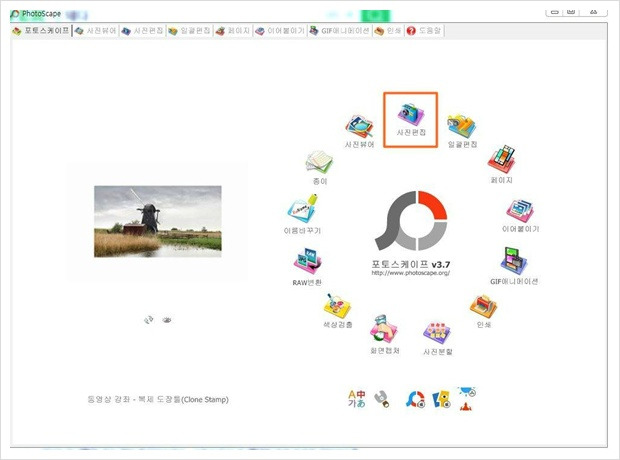Open the language selection A中가あ icon
The height and width of the screenshot is (460, 620).
click(357, 399)
